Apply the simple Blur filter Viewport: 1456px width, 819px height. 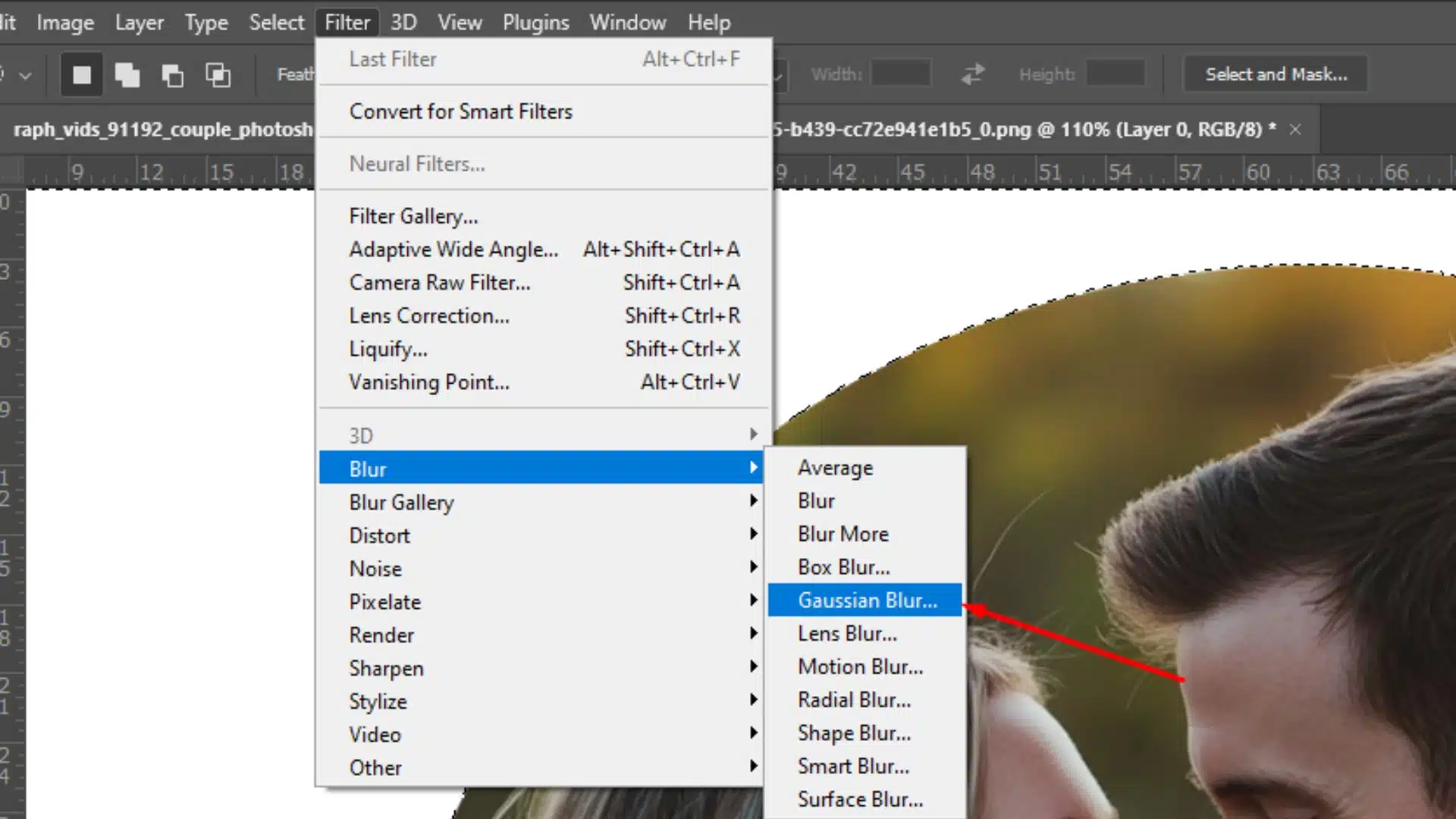pos(865,501)
